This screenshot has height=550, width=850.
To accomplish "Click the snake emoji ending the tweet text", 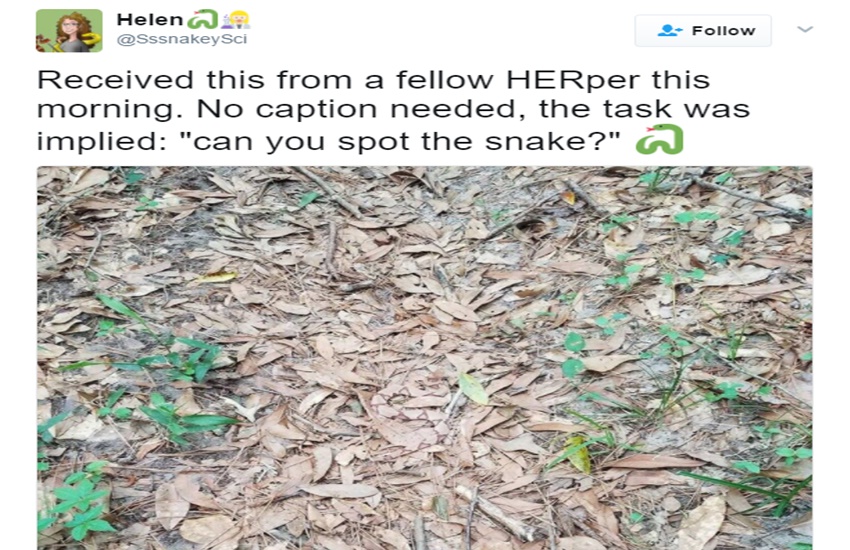I will 659,141.
